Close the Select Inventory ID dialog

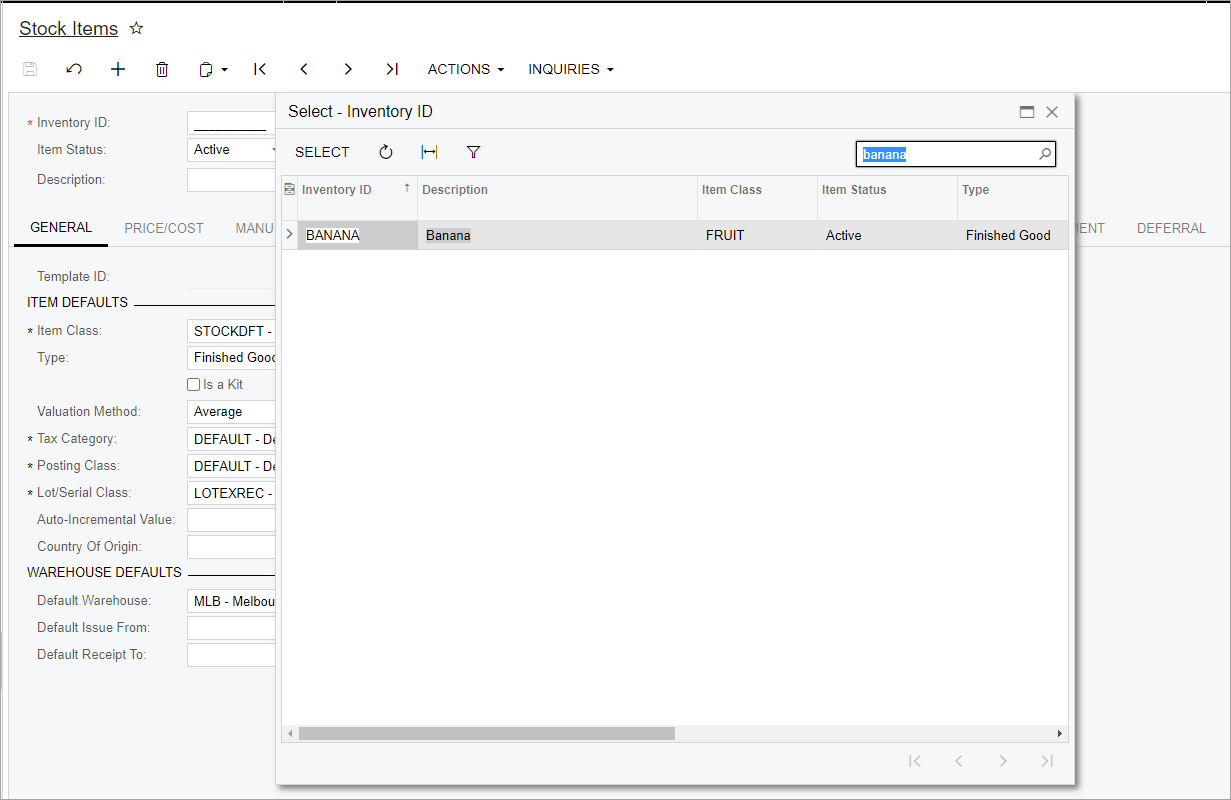1052,112
